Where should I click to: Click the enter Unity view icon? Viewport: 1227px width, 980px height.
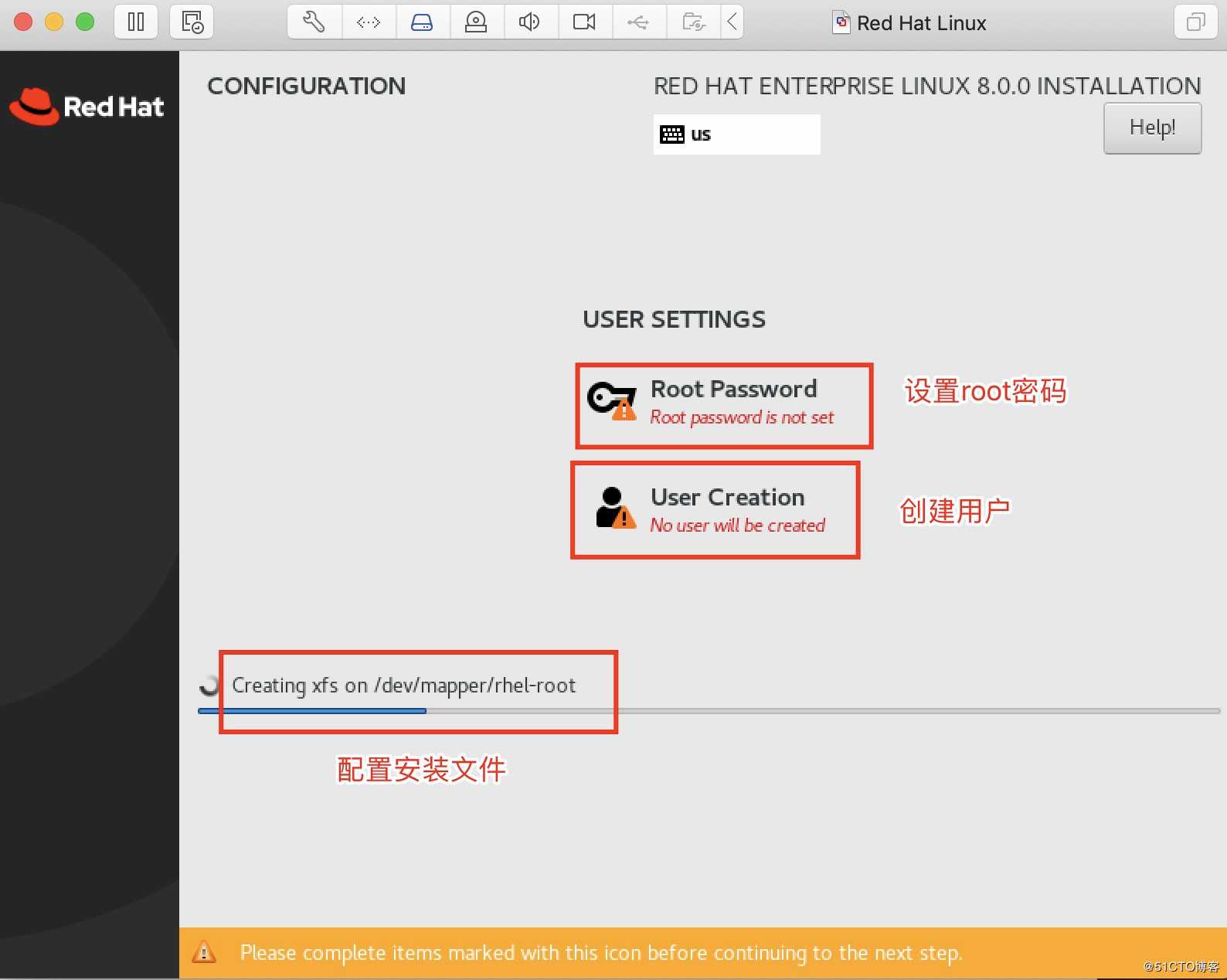point(1195,22)
